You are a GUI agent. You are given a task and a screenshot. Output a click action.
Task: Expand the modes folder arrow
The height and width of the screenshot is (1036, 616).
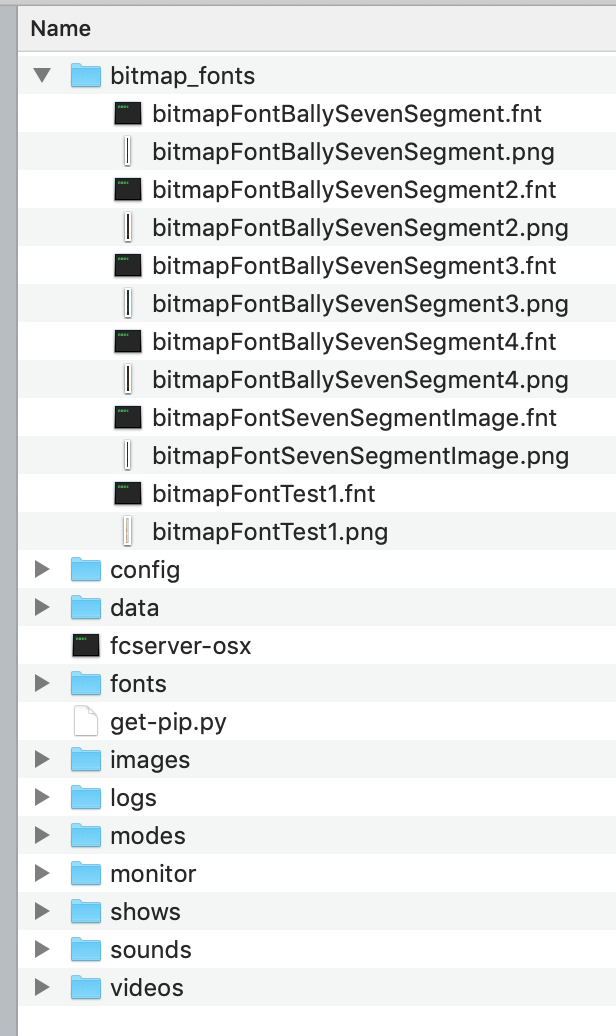coord(42,836)
